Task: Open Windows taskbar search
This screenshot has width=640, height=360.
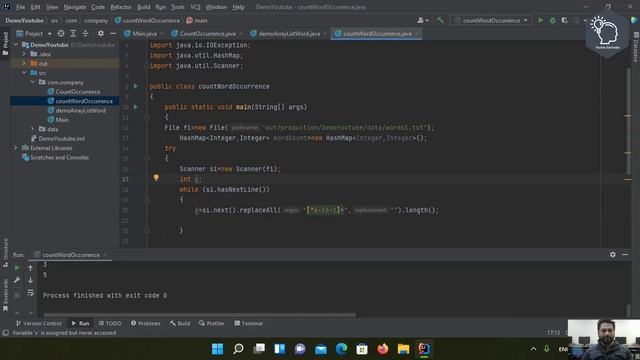Action: tap(238, 349)
